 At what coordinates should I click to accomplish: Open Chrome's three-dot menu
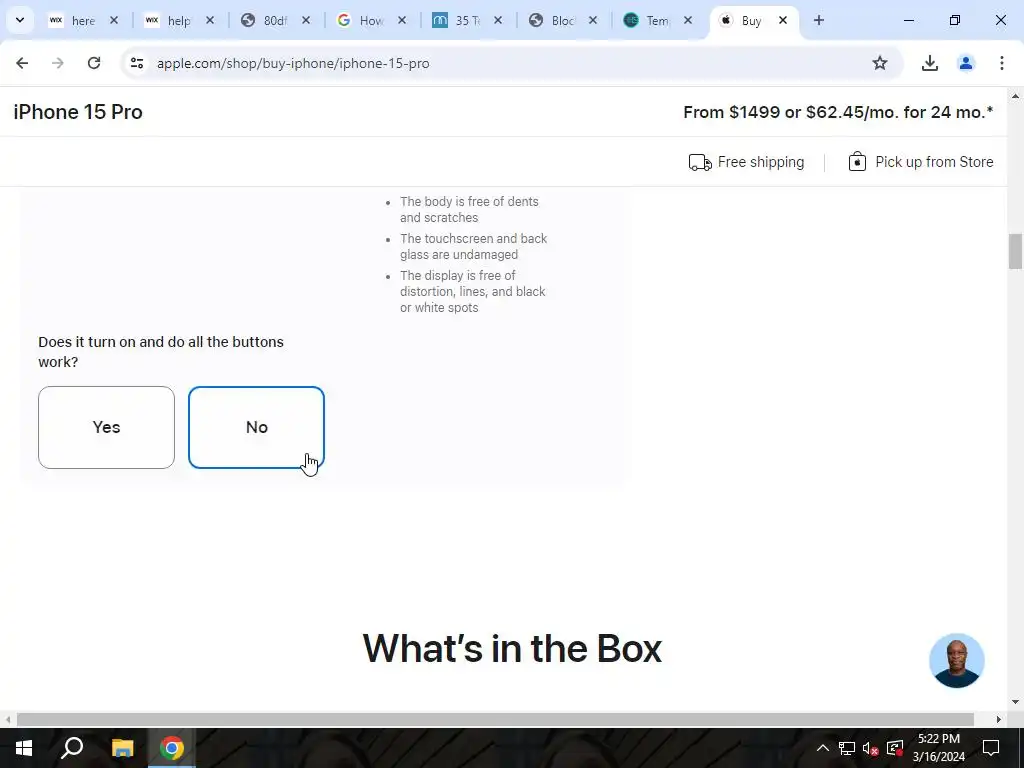[x=1001, y=63]
